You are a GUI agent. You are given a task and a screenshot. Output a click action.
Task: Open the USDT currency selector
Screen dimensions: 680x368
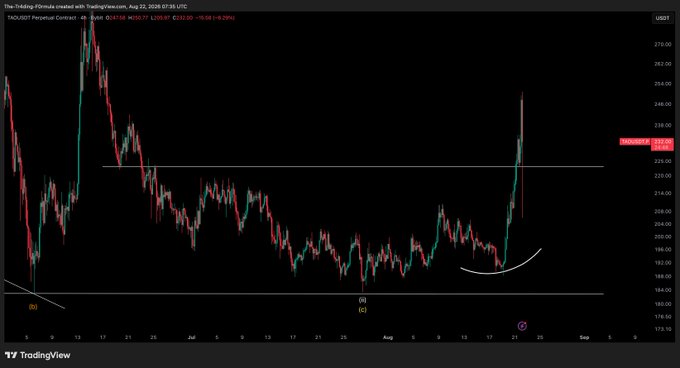coord(662,18)
